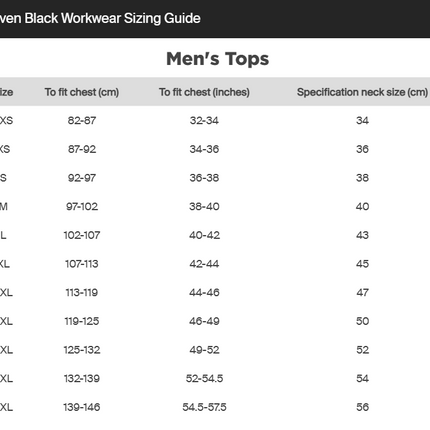
Task: Click the 34-36 chest inches cell
Action: [x=204, y=149]
